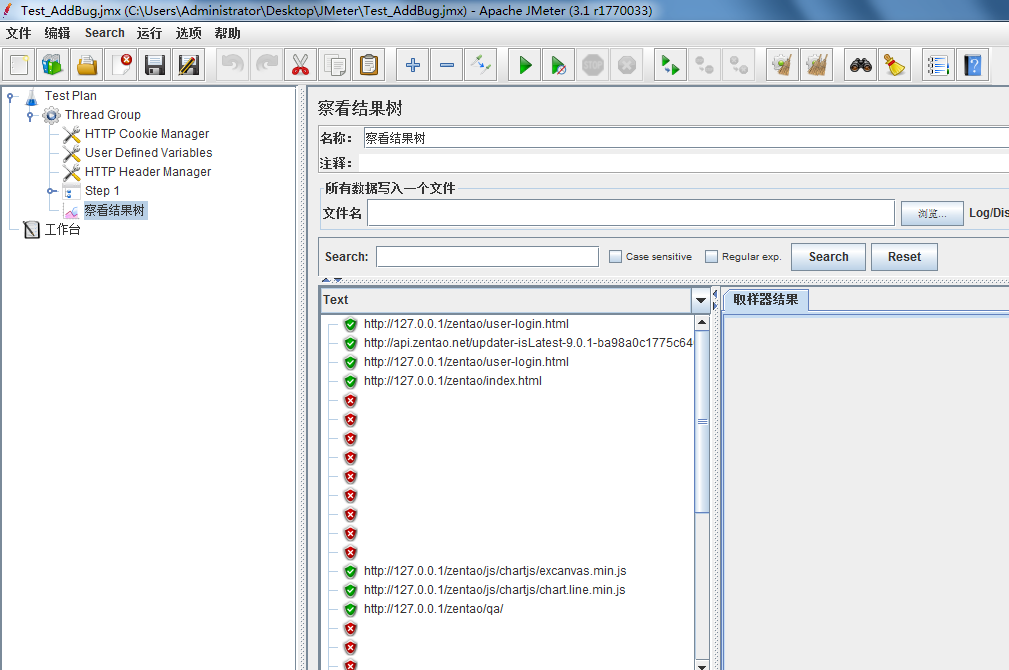This screenshot has height=670, width=1009.
Task: Open the 文件 menu
Action: [x=19, y=33]
